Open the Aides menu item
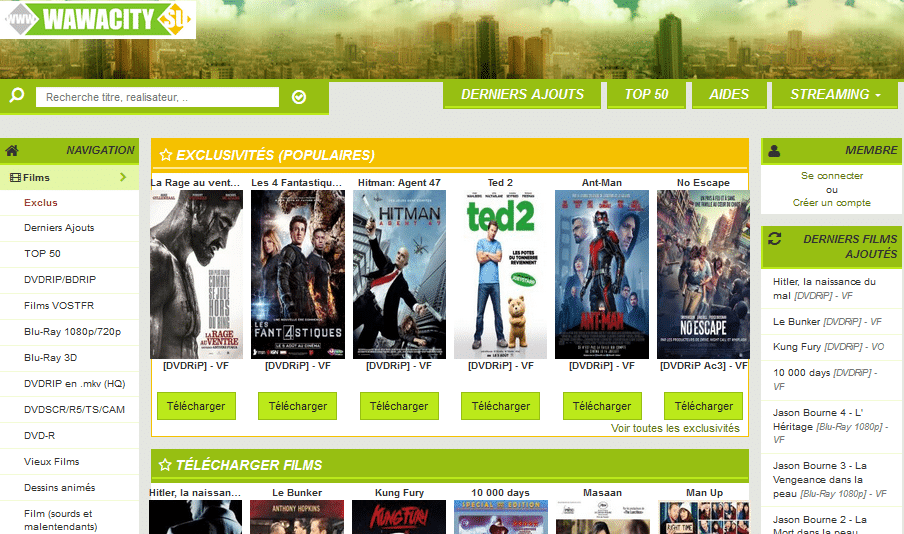 (729, 95)
